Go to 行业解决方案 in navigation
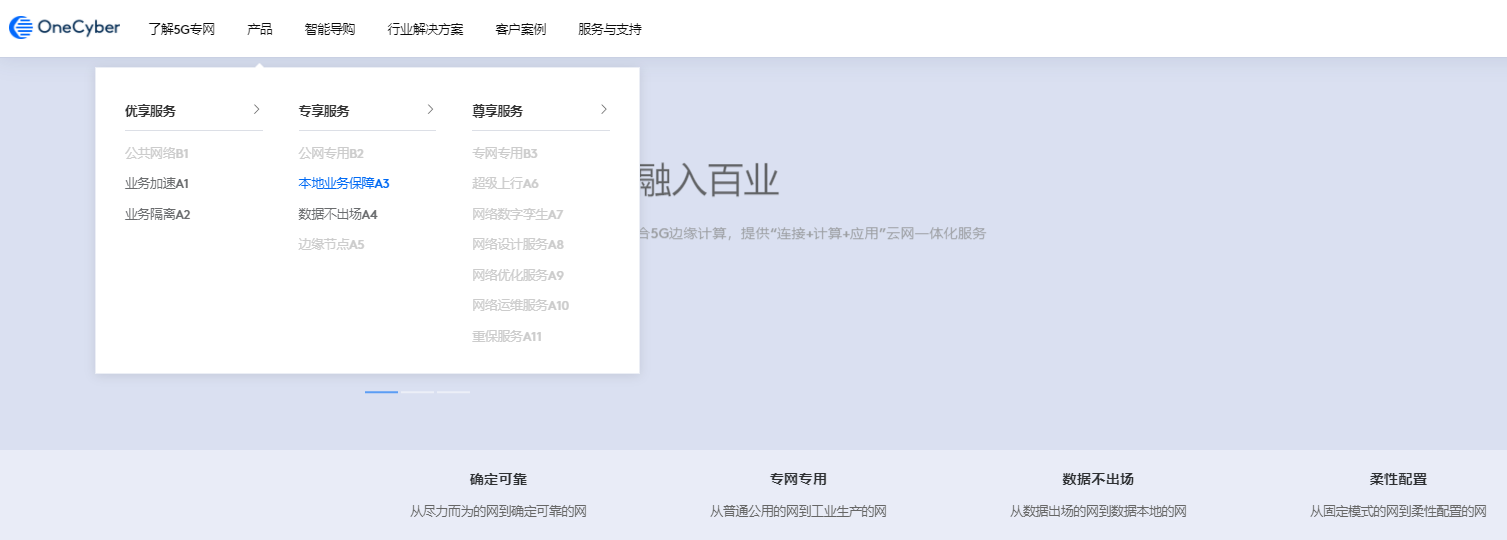Viewport: 1507px width, 540px height. pos(425,29)
